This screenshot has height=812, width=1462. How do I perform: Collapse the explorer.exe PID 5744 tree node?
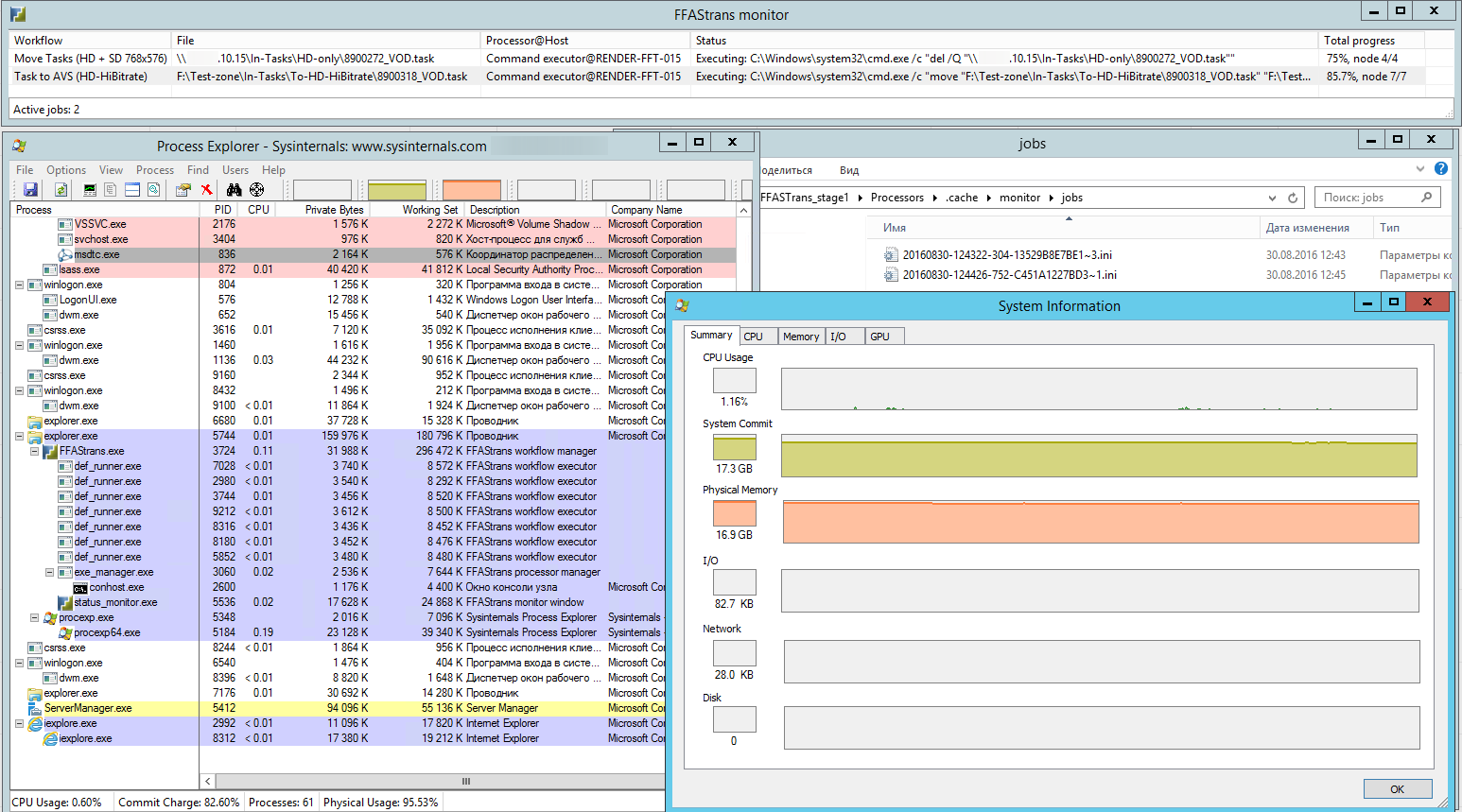click(x=19, y=436)
